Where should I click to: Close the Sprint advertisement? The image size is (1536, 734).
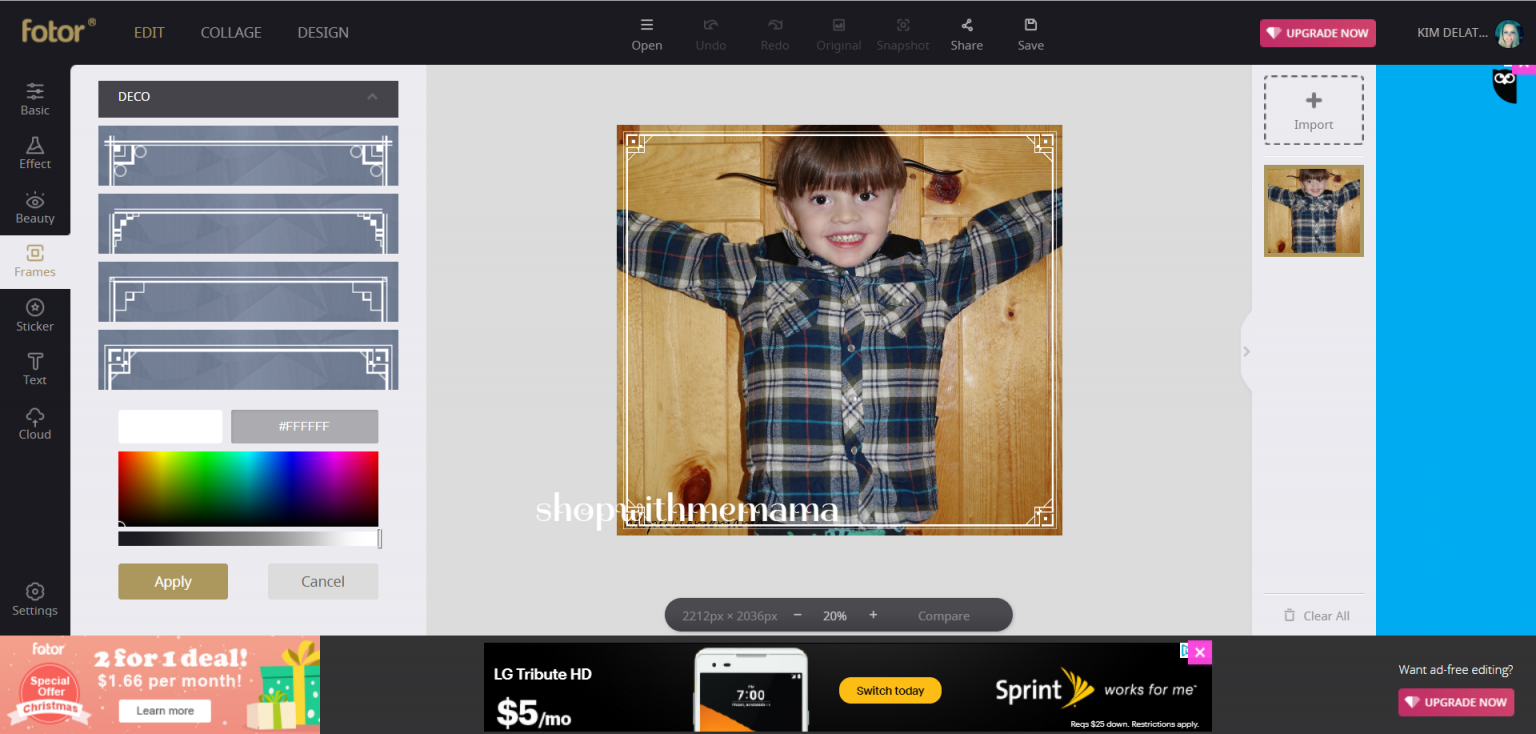click(1201, 652)
